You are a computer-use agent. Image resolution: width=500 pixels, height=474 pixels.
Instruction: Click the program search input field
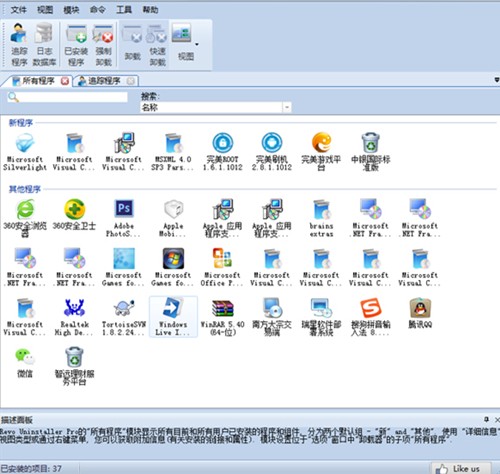68,97
